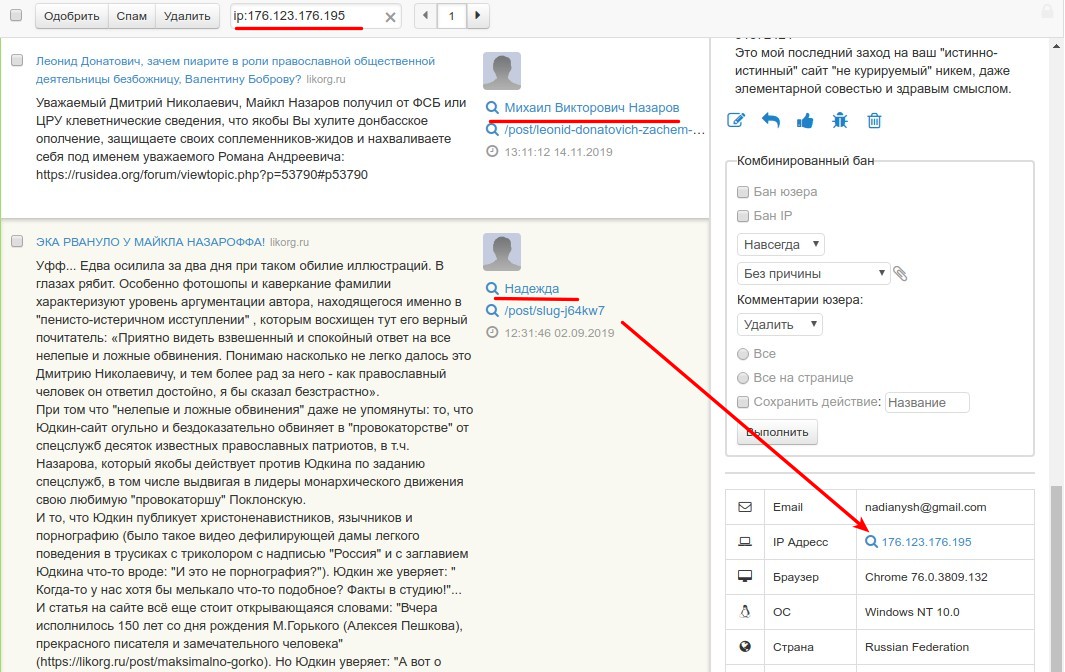Click the reply arrow icon
Image resolution: width=1065 pixels, height=672 pixels.
tap(770, 121)
